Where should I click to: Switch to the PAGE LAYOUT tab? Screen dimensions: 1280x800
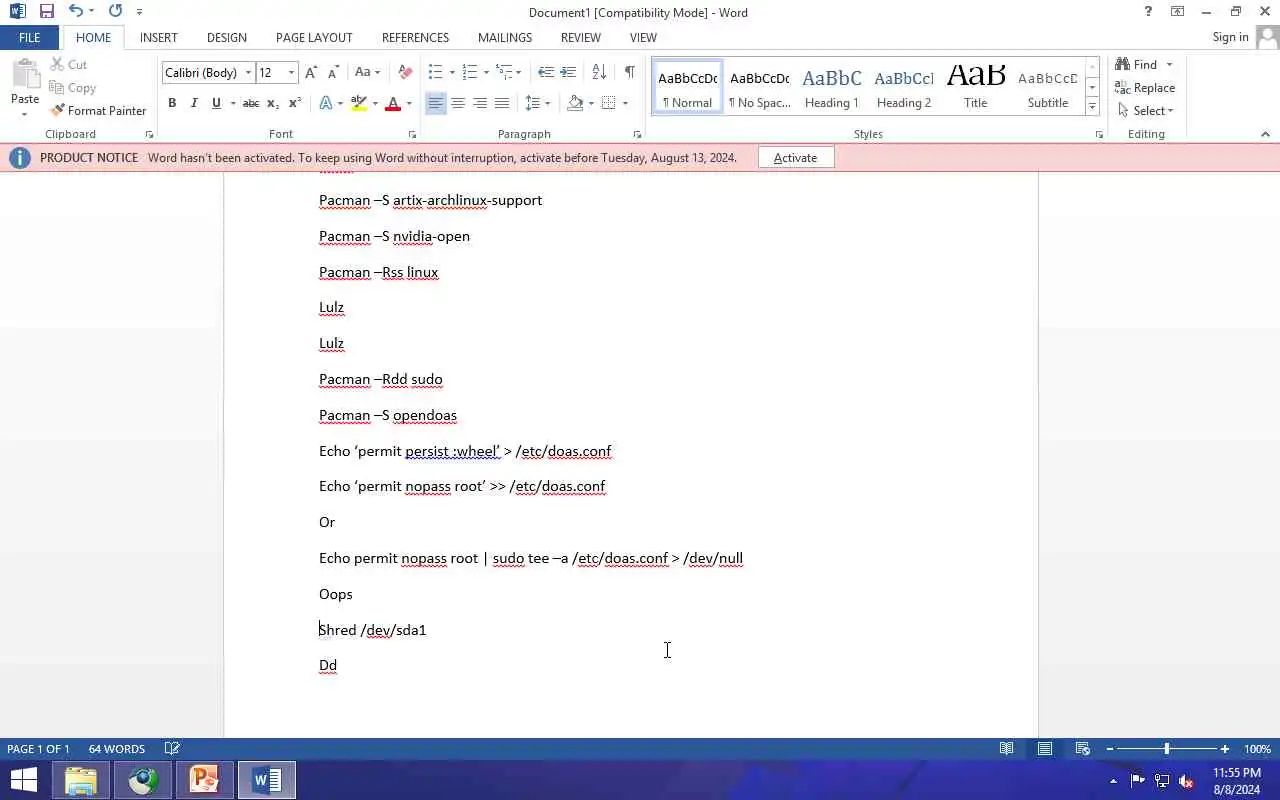coord(314,37)
